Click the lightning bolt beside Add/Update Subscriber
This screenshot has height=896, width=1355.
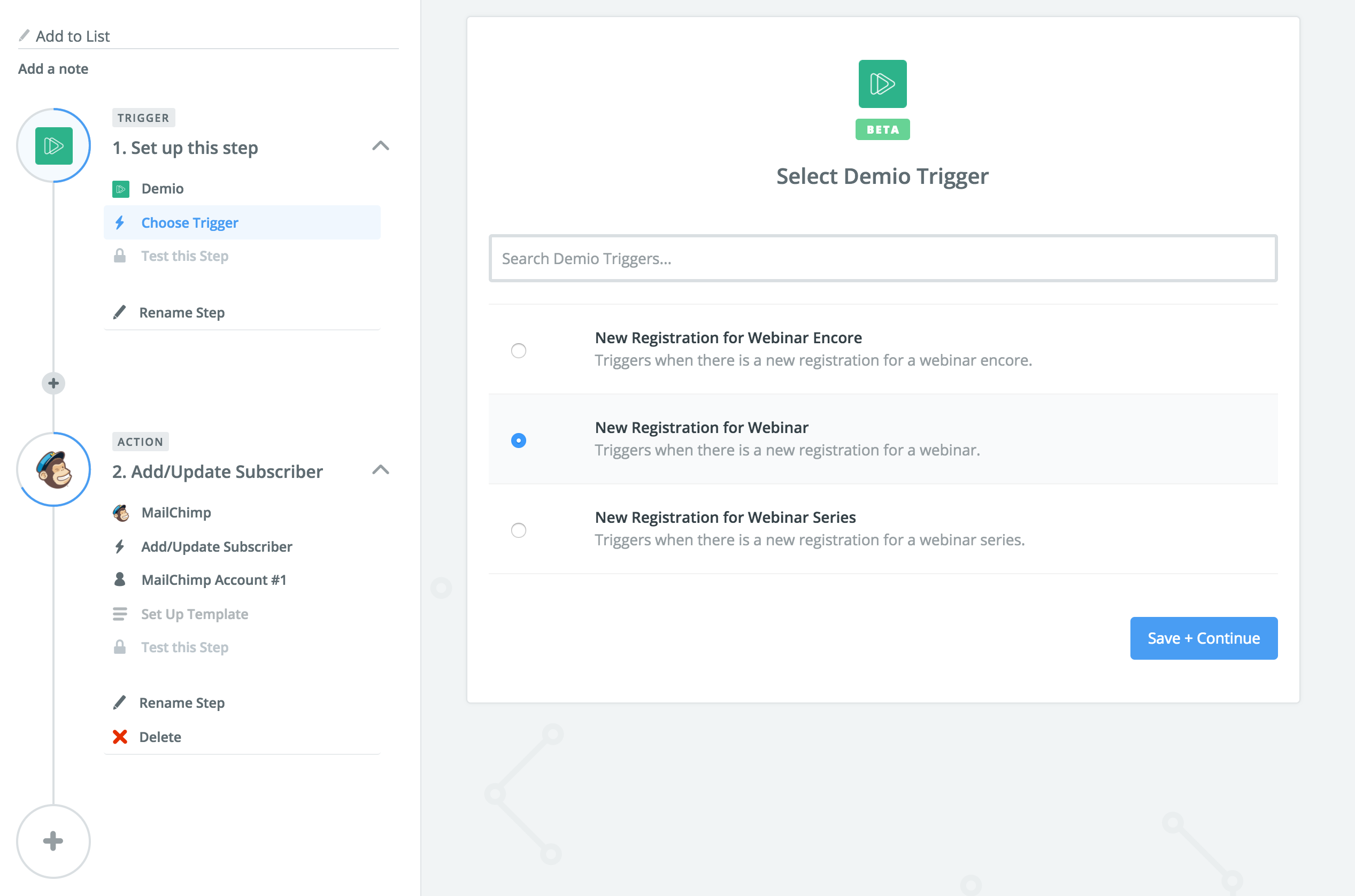pyautogui.click(x=120, y=547)
